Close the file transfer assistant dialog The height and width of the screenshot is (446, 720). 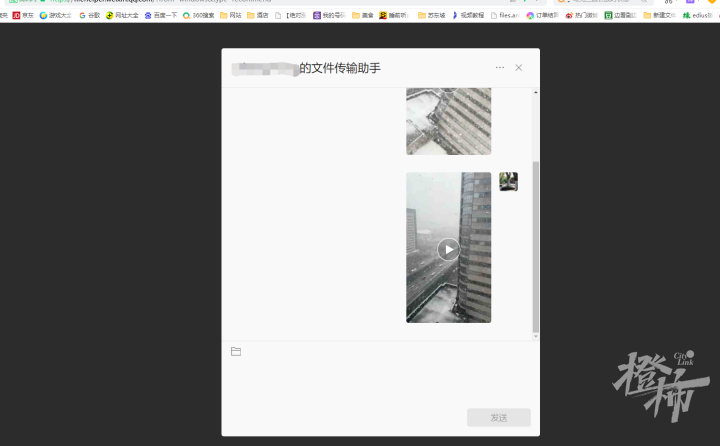coord(518,67)
